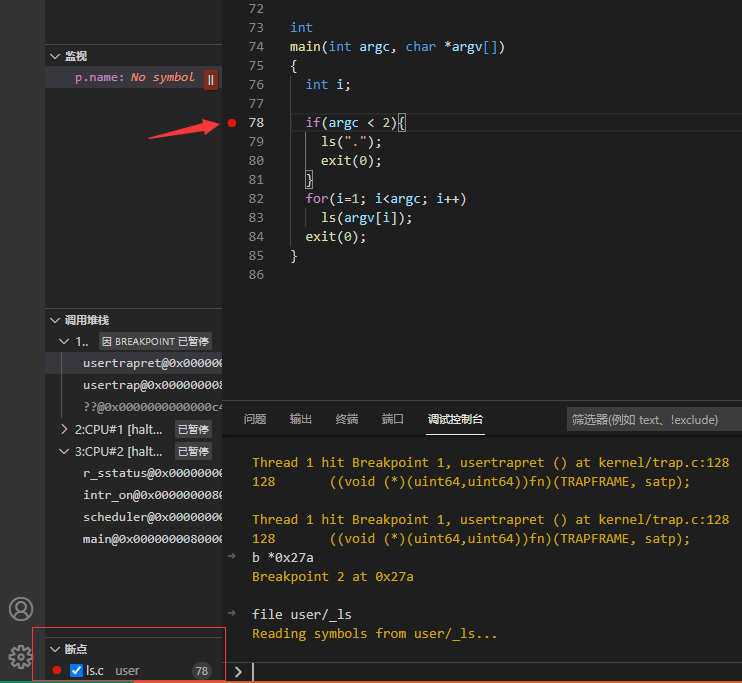Collapse the 3:CPU#2 thread
742x683 pixels.
pos(65,451)
